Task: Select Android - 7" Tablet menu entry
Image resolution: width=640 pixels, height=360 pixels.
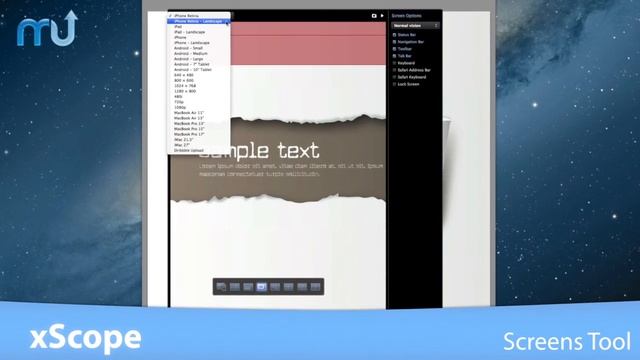Action: (x=199, y=64)
